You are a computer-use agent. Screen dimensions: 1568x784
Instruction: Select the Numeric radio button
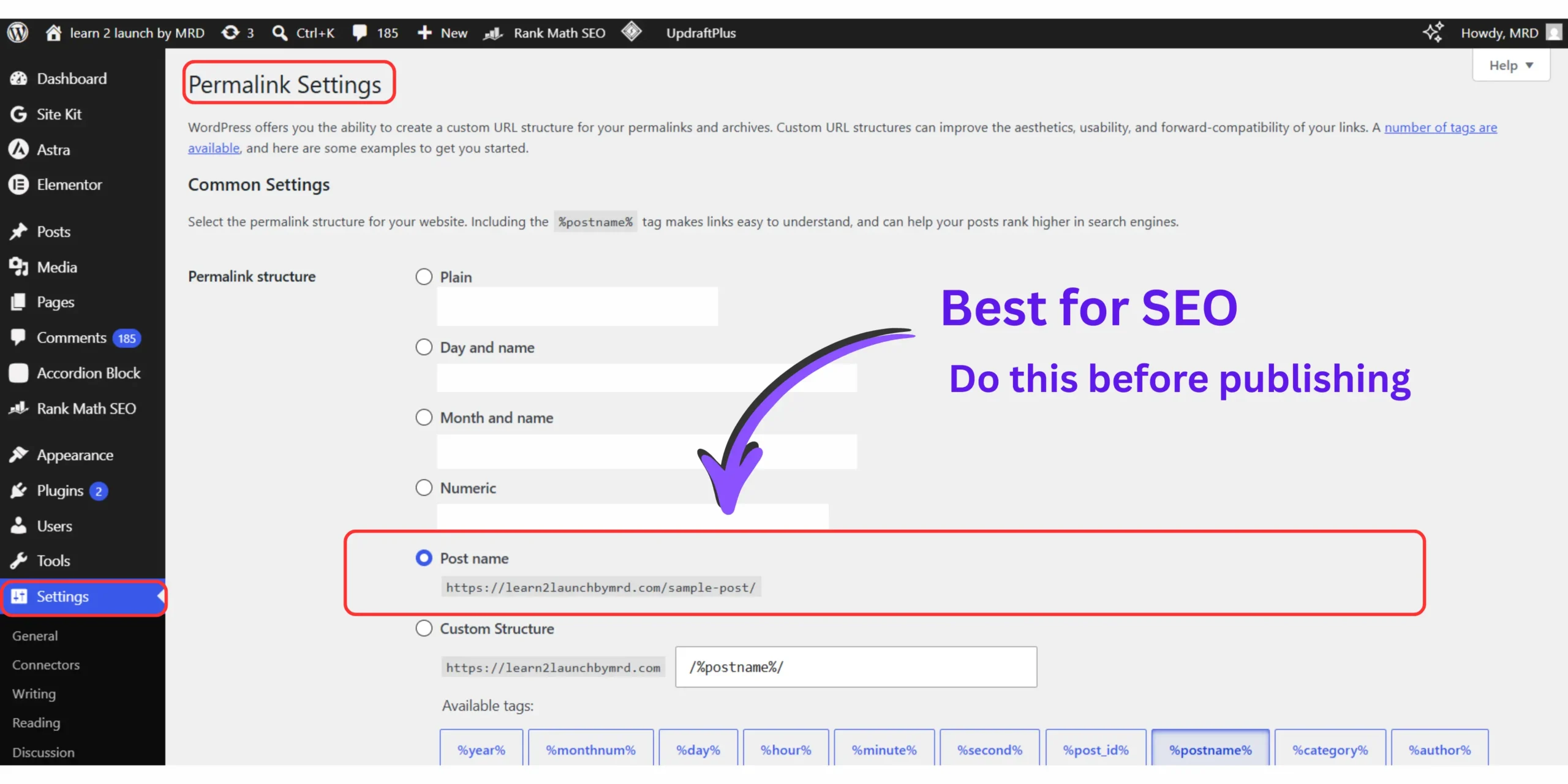coord(424,488)
